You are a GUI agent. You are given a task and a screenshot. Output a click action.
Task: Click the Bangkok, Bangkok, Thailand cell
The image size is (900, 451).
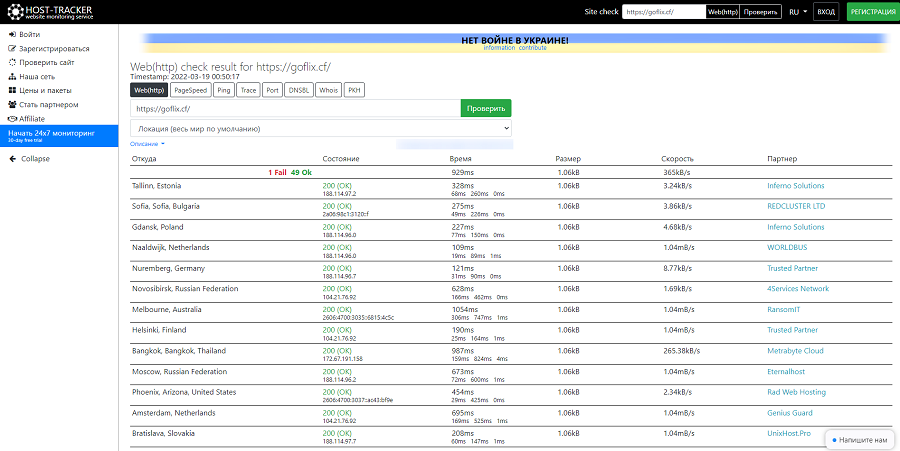[179, 351]
